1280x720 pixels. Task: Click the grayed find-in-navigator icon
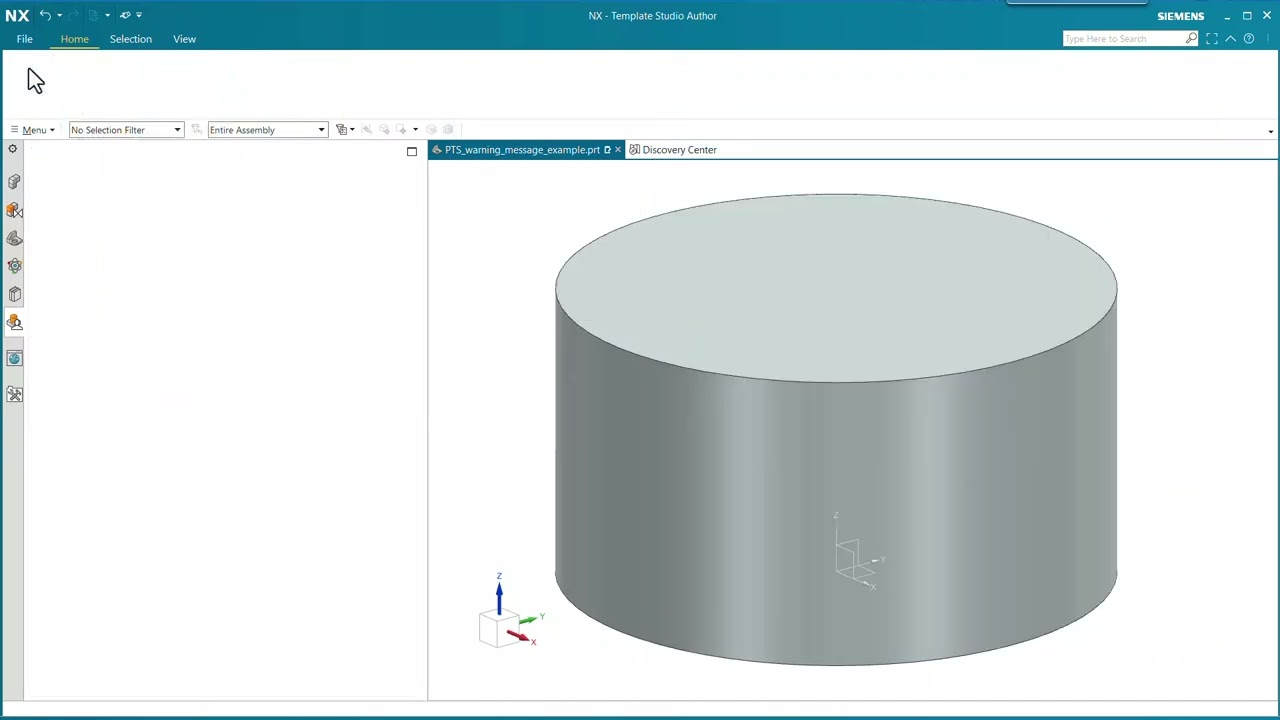[366, 129]
